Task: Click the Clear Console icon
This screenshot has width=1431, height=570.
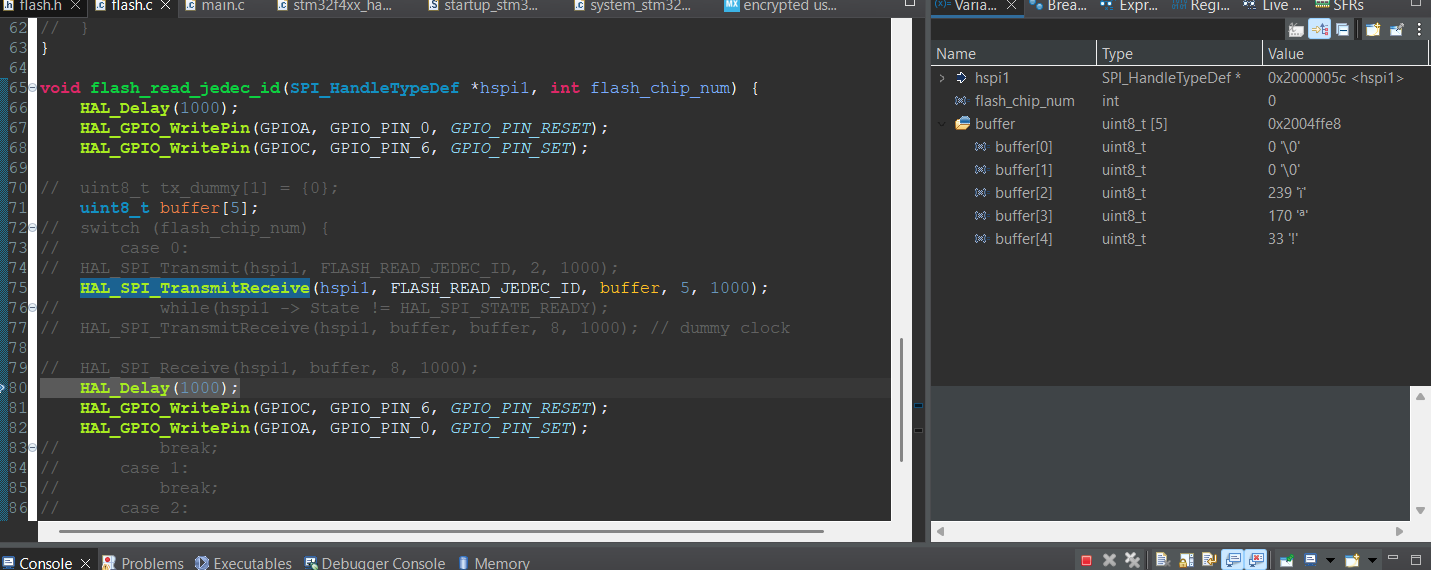Action: (x=1160, y=560)
